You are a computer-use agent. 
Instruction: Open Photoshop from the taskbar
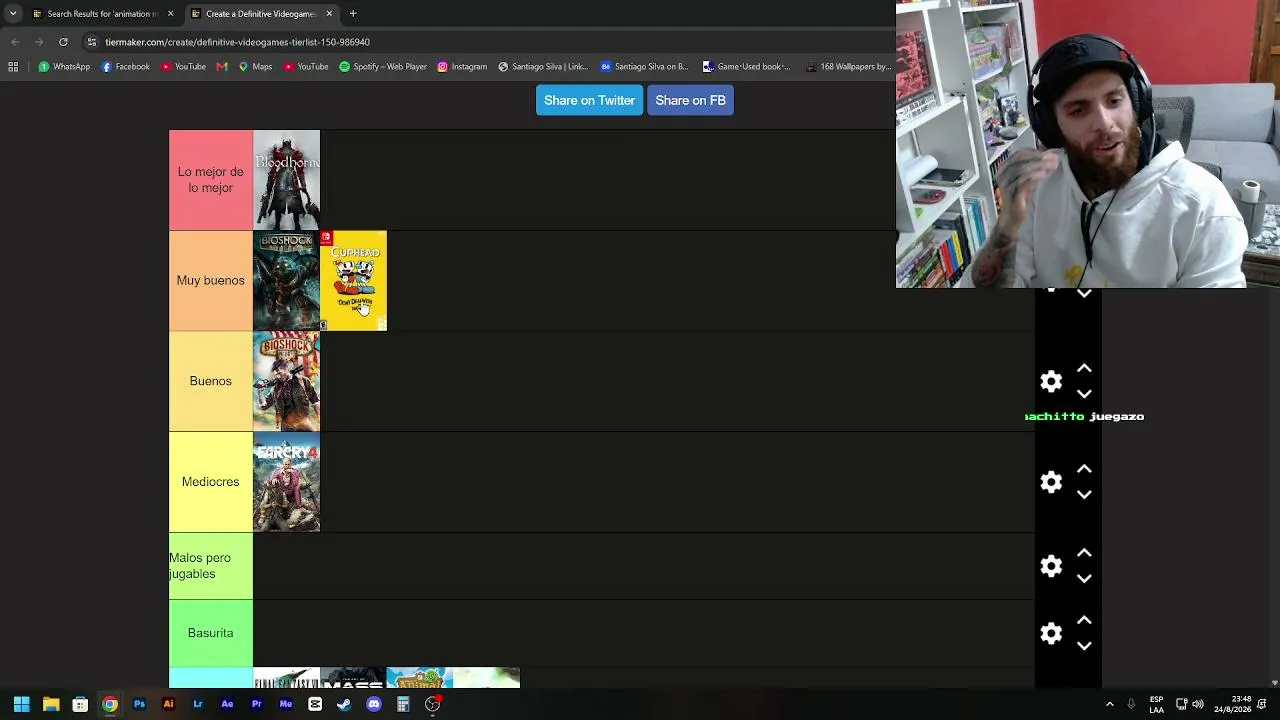coord(139,704)
